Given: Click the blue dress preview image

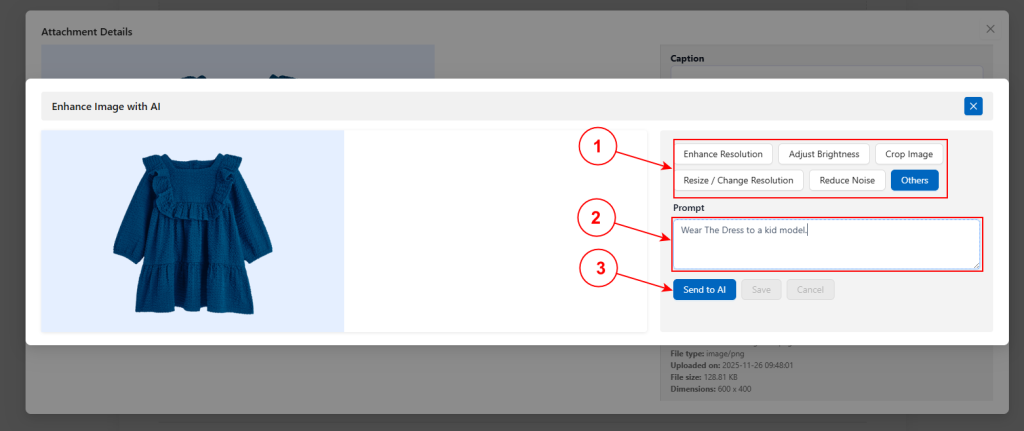Looking at the screenshot, I should tap(193, 231).
